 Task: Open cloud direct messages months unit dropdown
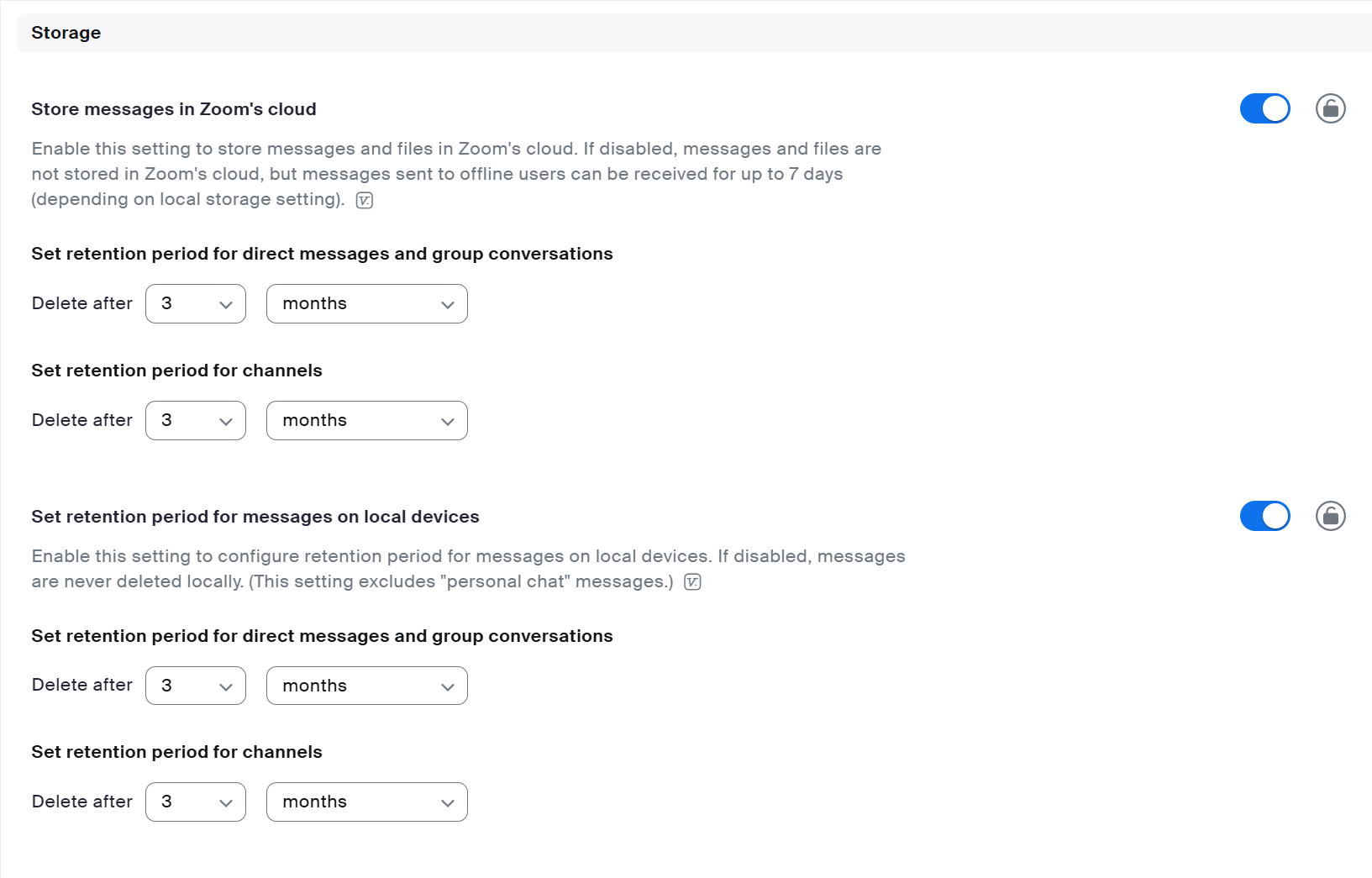click(x=367, y=303)
